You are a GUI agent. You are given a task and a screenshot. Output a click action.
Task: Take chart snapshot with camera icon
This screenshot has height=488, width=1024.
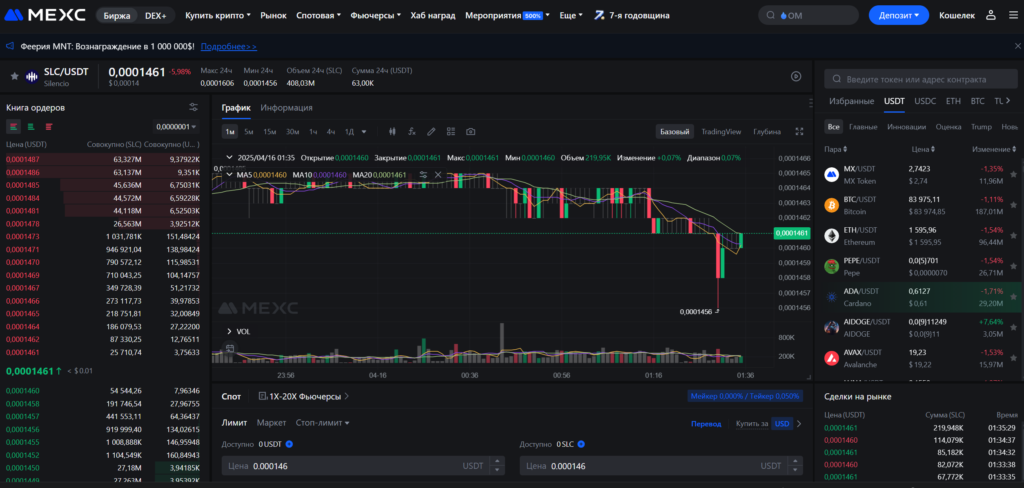pos(470,131)
